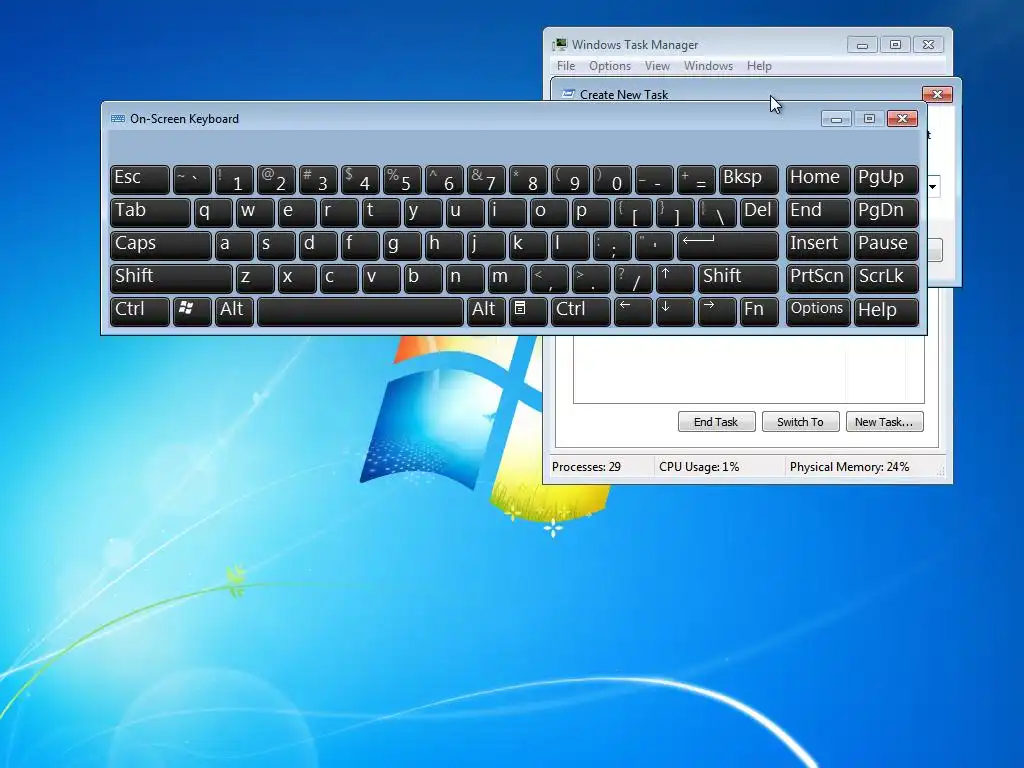This screenshot has height=768, width=1024.
Task: Toggle the right Ctrl key
Action: coord(581,312)
